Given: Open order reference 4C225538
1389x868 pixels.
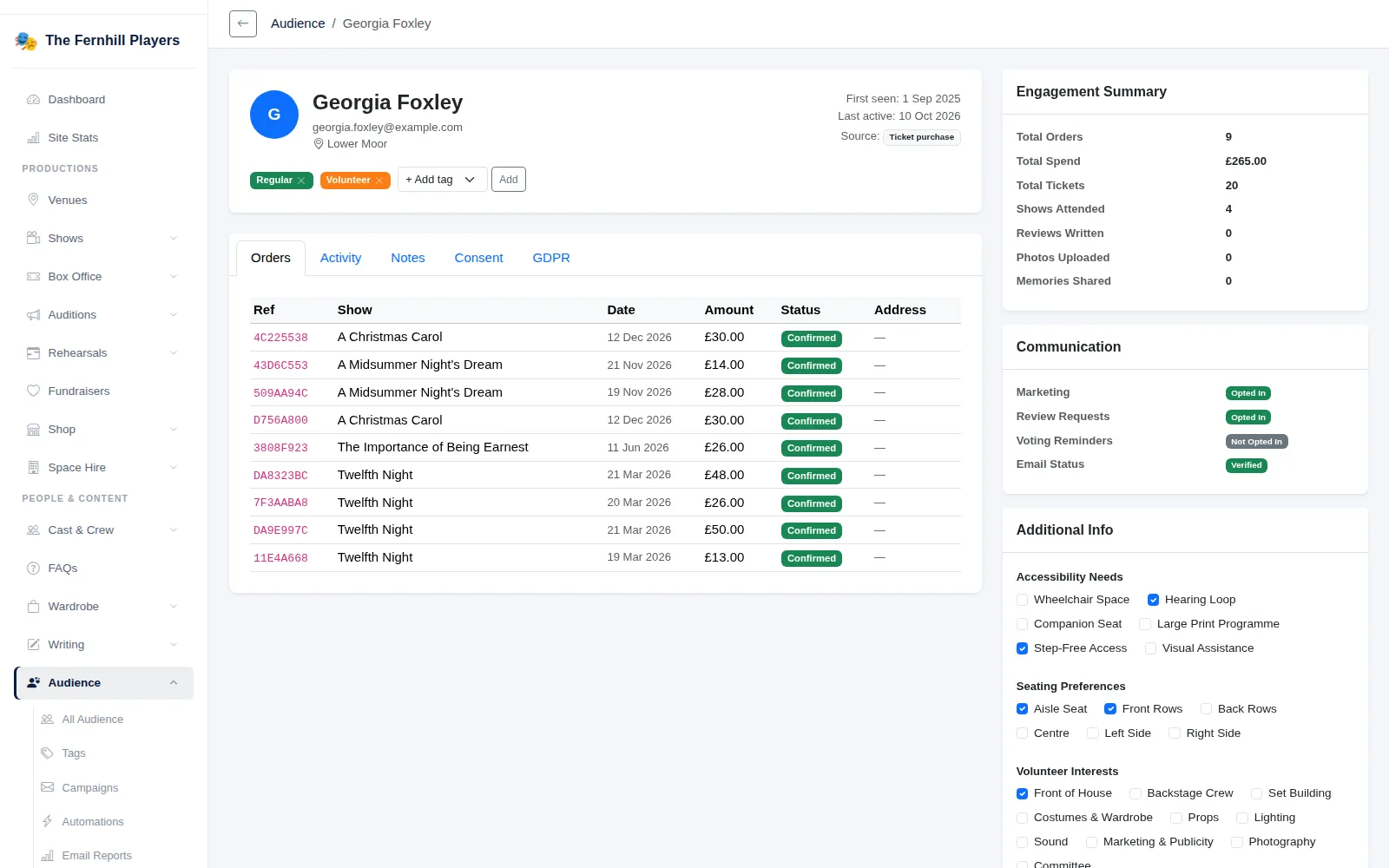Looking at the screenshot, I should 280,338.
